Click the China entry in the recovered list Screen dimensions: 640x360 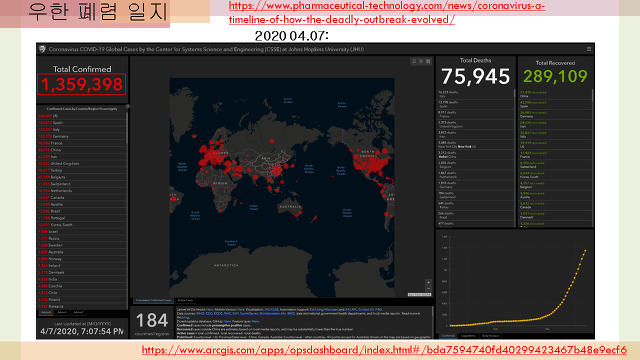point(555,94)
